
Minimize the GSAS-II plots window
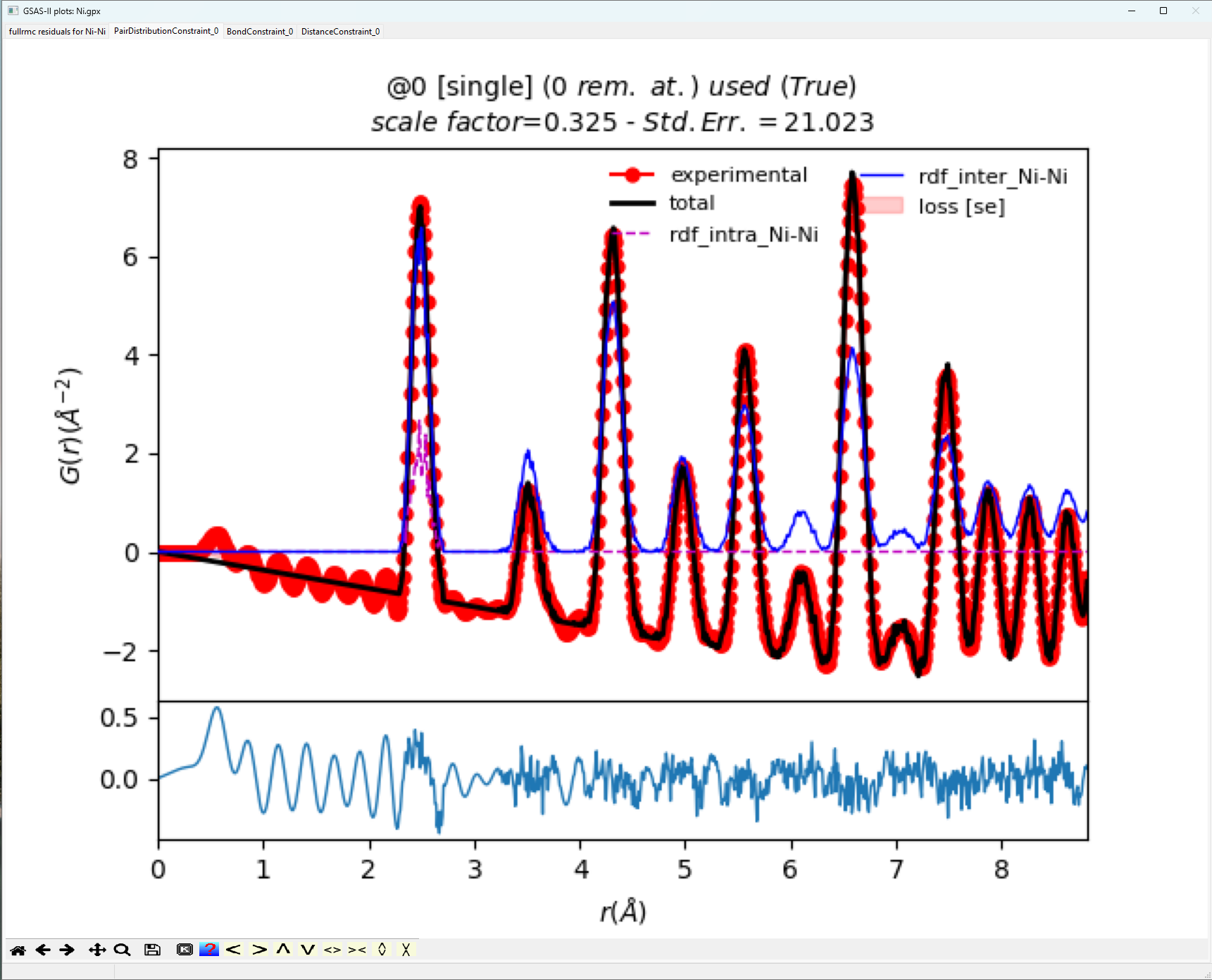coord(1132,11)
